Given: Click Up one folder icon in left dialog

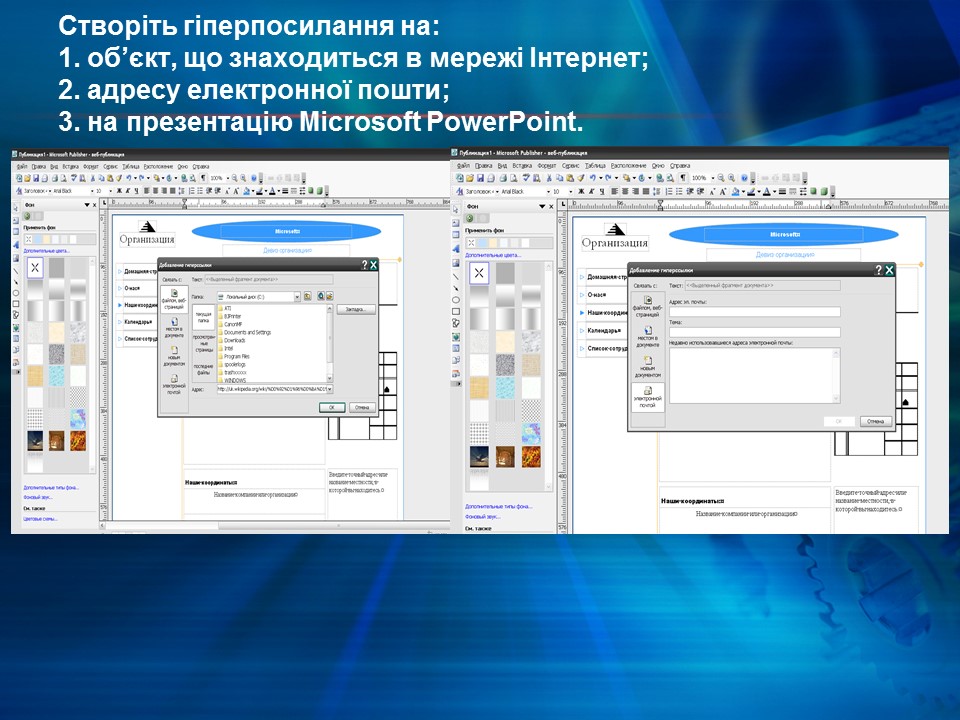Looking at the screenshot, I should pyautogui.click(x=307, y=296).
